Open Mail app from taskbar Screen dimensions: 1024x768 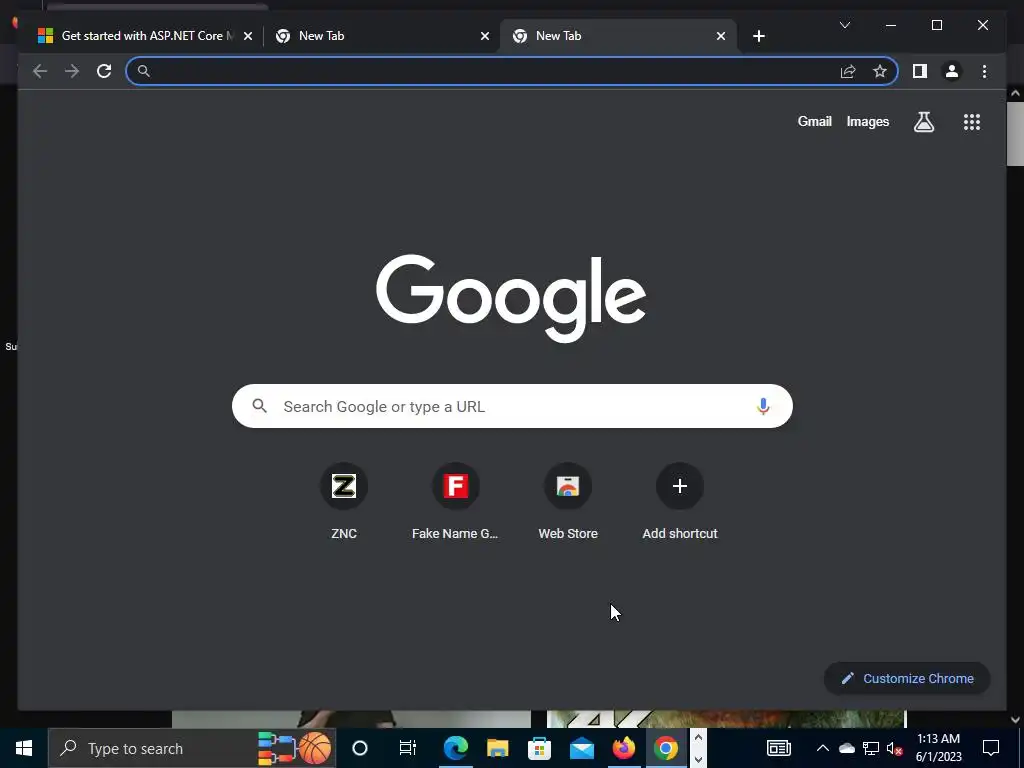point(581,748)
